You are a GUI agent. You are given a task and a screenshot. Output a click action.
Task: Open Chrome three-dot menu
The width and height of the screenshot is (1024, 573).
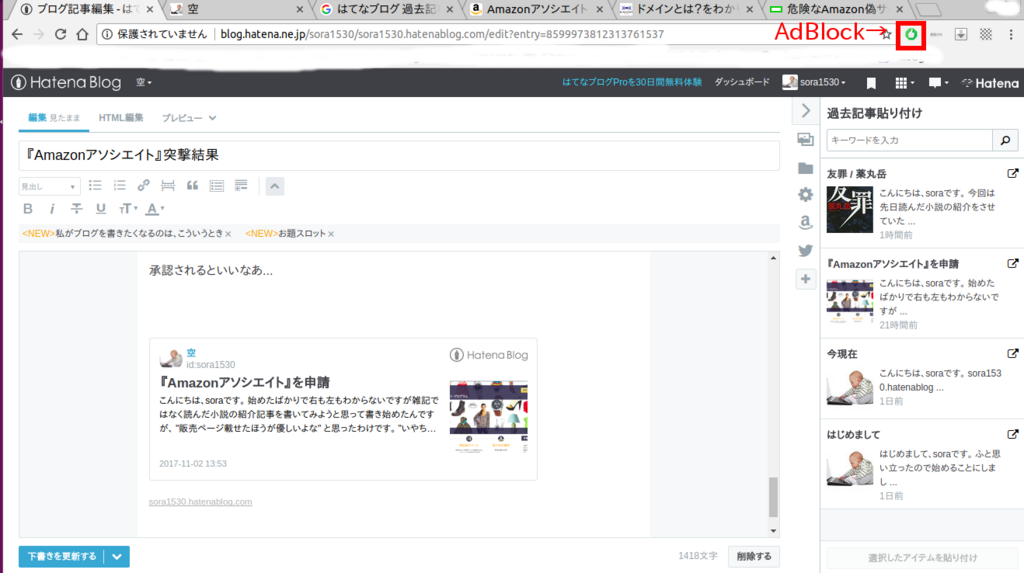tap(1011, 34)
